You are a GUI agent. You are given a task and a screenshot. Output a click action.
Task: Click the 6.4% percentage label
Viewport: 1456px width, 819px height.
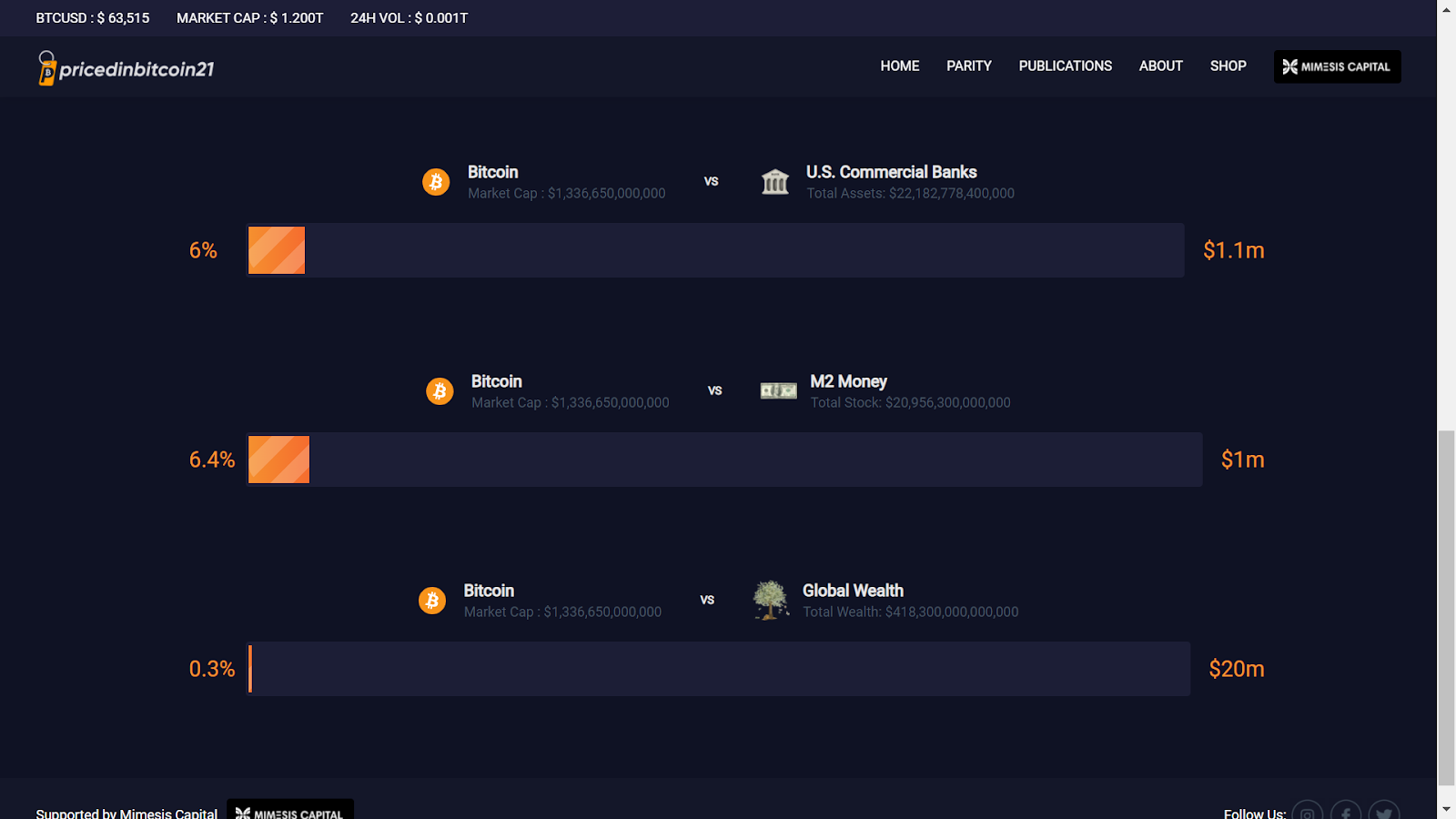[212, 460]
